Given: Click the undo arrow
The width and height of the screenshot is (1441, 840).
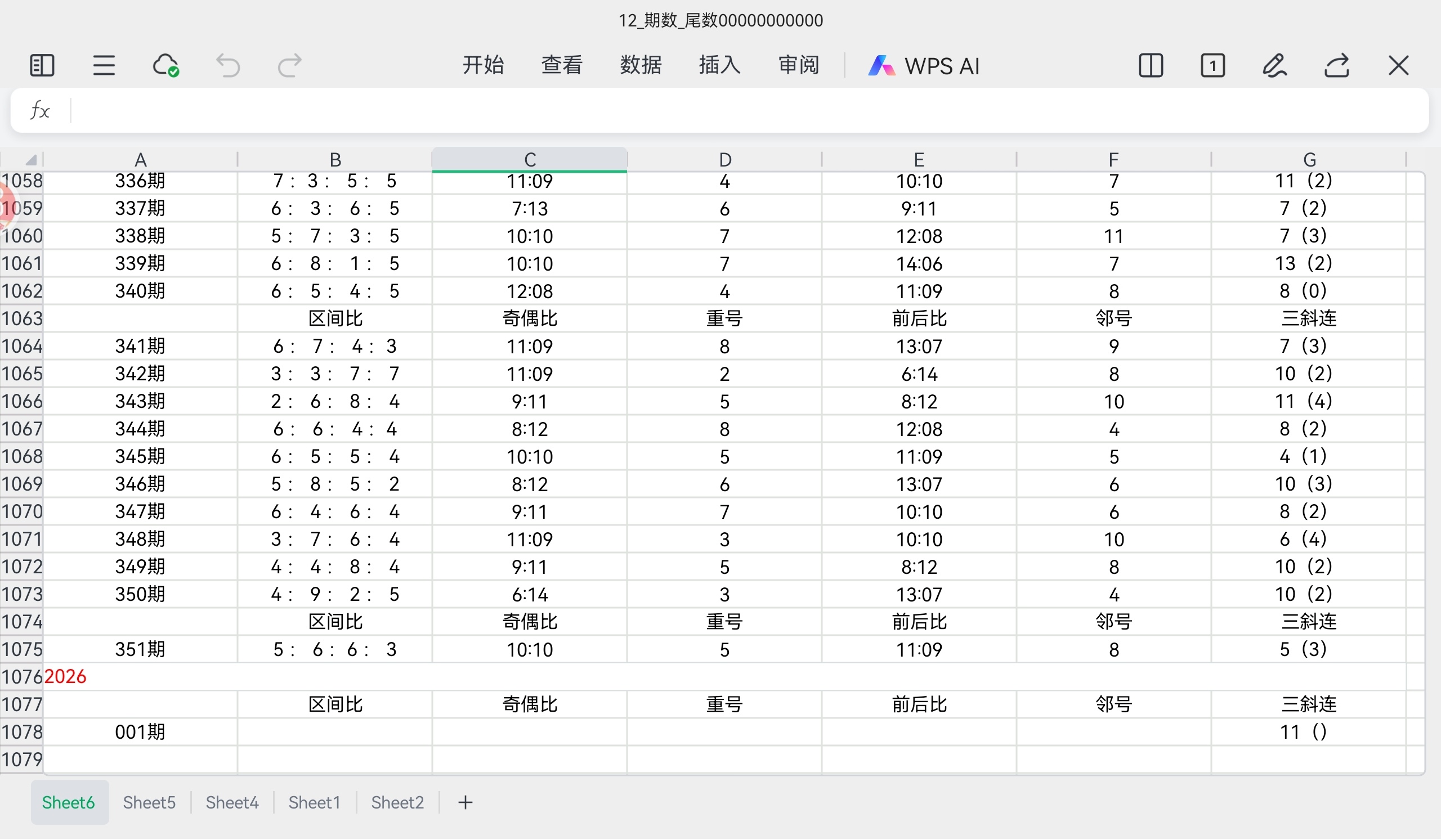Looking at the screenshot, I should click(x=227, y=65).
